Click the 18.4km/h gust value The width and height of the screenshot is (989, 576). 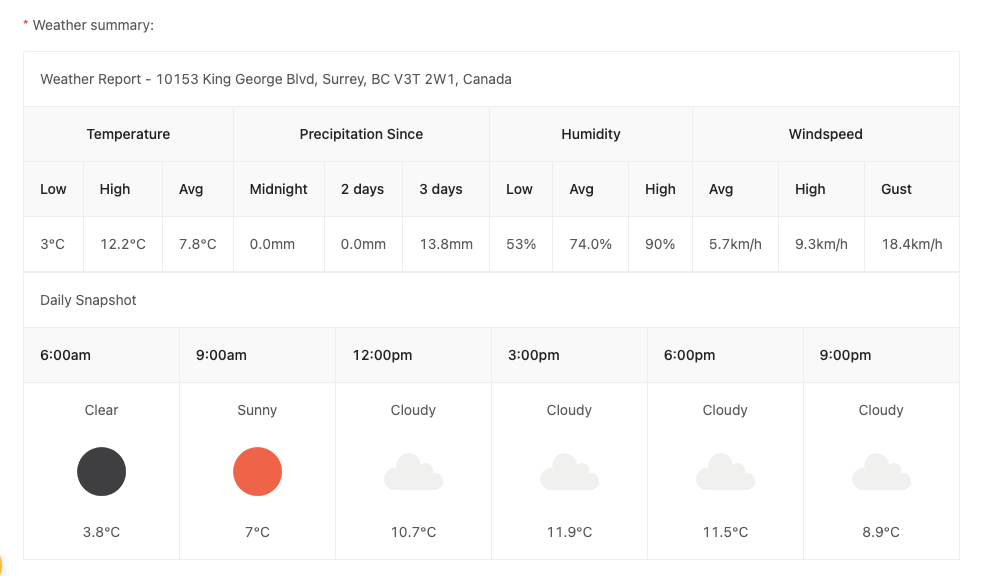912,244
